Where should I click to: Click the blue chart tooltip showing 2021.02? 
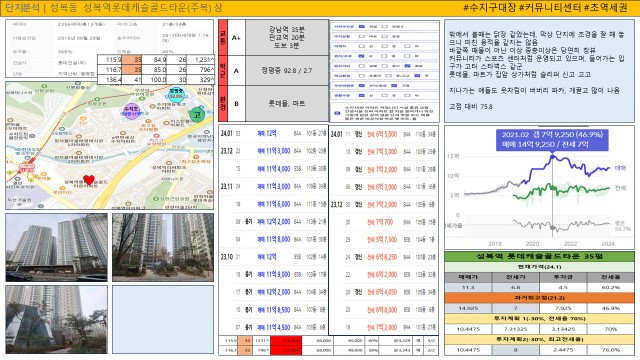coord(552,140)
